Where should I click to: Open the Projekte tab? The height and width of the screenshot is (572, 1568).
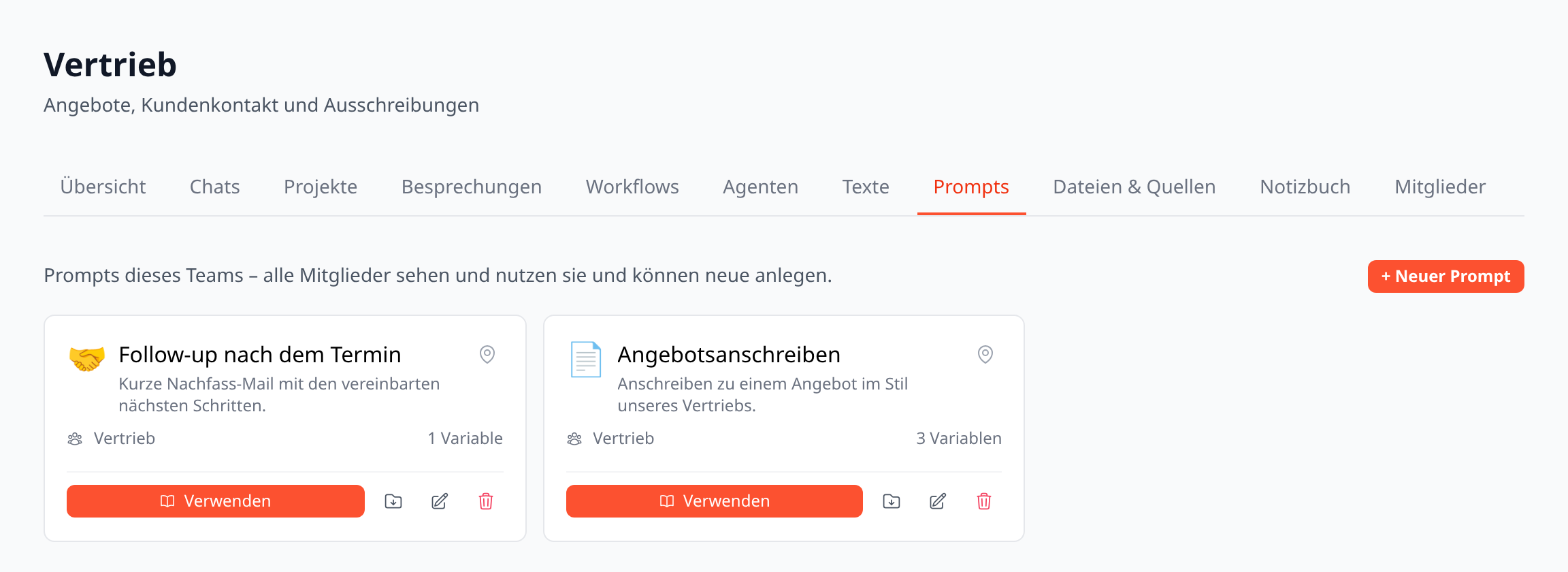coord(321,187)
